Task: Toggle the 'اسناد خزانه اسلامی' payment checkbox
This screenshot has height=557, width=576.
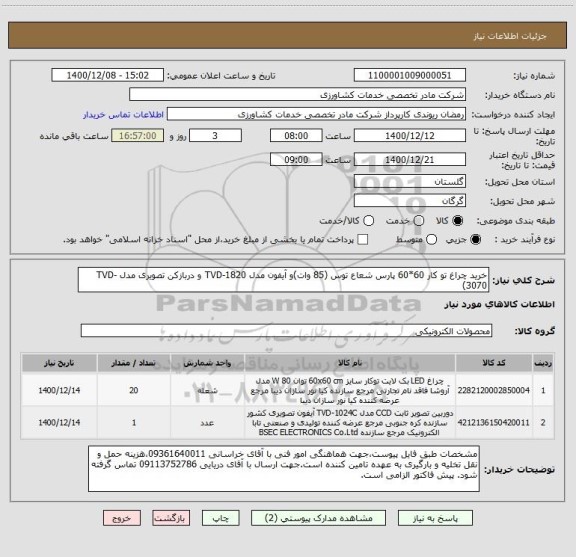Action: 363,240
